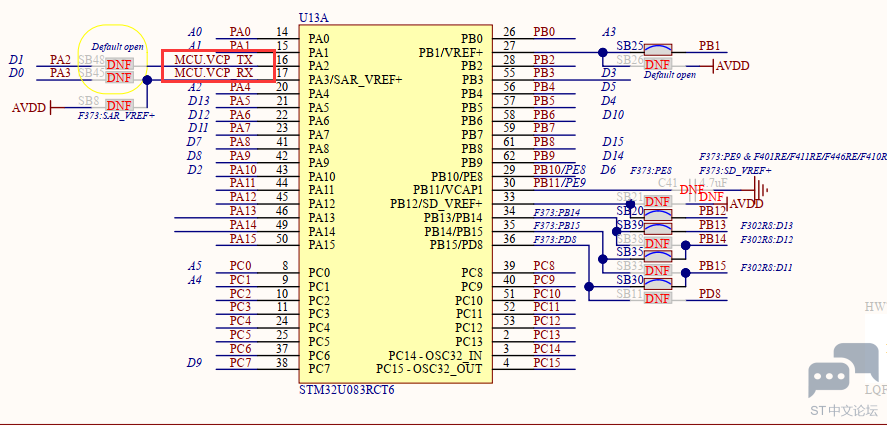Click the AVDD power port left of SB8
887x426 pixels.
pos(33,107)
